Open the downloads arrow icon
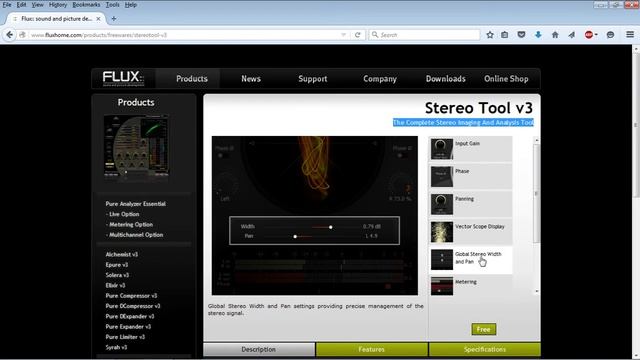The width and height of the screenshot is (640, 360). 538,35
